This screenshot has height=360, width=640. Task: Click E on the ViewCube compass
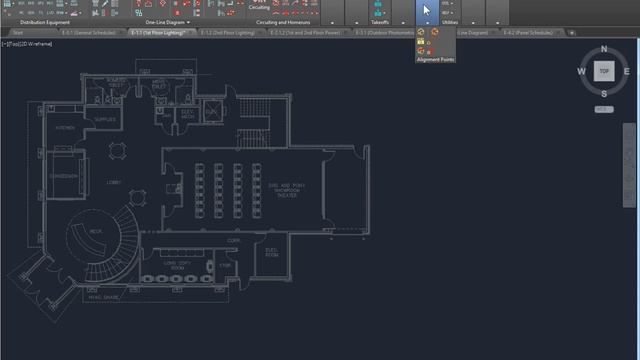click(x=627, y=71)
